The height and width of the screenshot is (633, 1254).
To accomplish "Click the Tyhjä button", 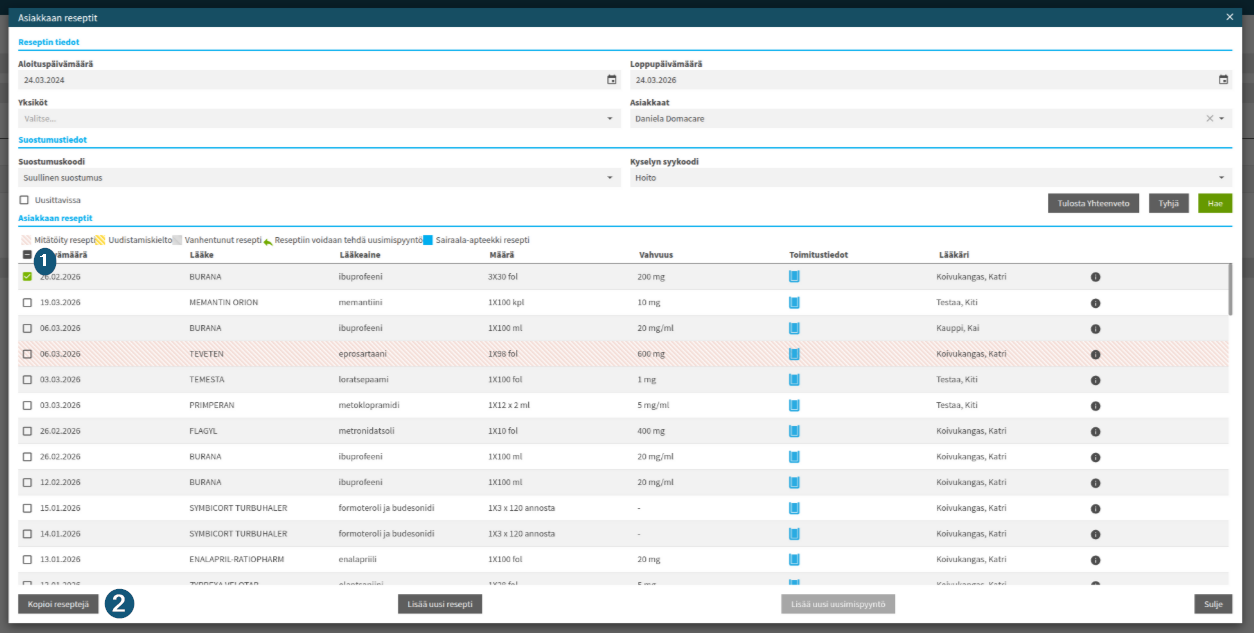I will 1168,203.
